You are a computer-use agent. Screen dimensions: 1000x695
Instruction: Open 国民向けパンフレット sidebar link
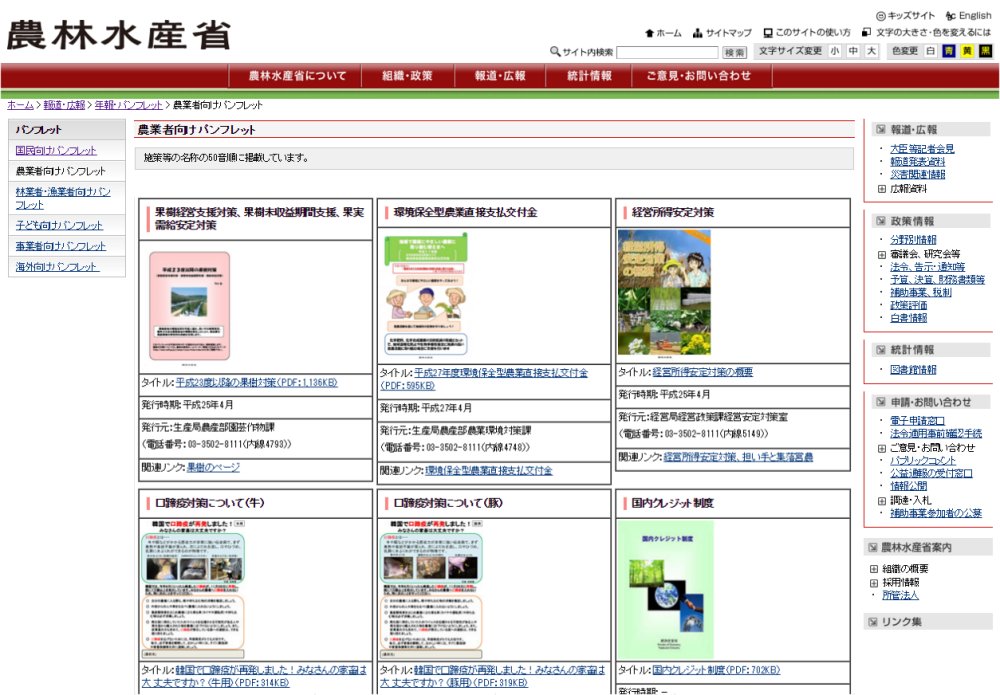57,150
